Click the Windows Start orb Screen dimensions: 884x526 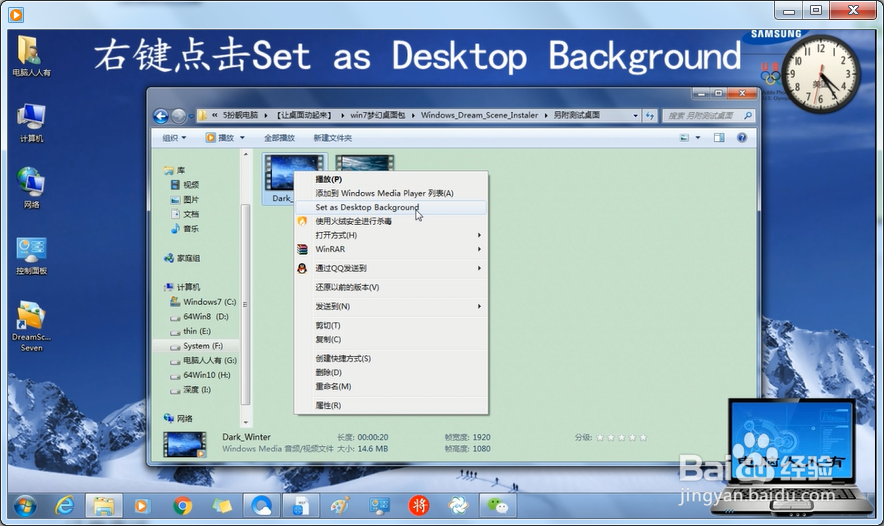[x=25, y=506]
